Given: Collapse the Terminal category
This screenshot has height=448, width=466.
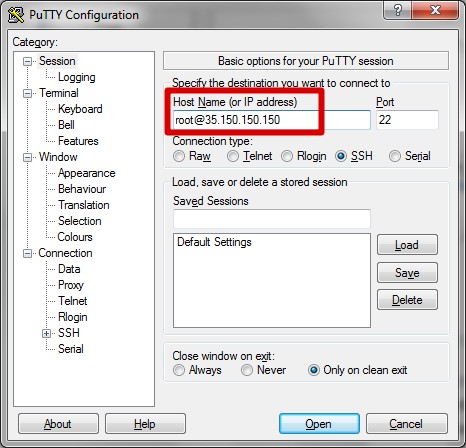Looking at the screenshot, I should tap(27, 93).
